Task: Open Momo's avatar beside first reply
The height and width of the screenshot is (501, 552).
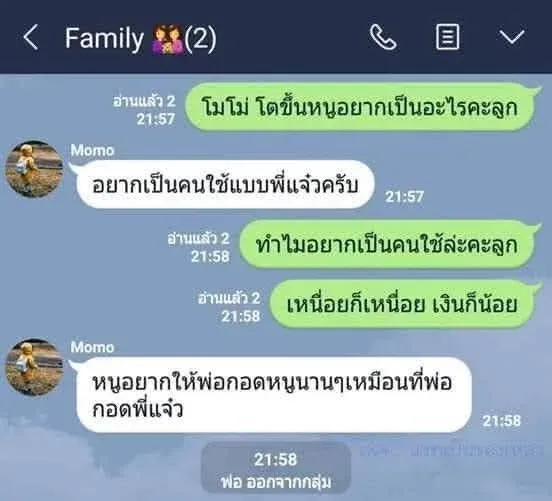Action: pyautogui.click(x=34, y=169)
